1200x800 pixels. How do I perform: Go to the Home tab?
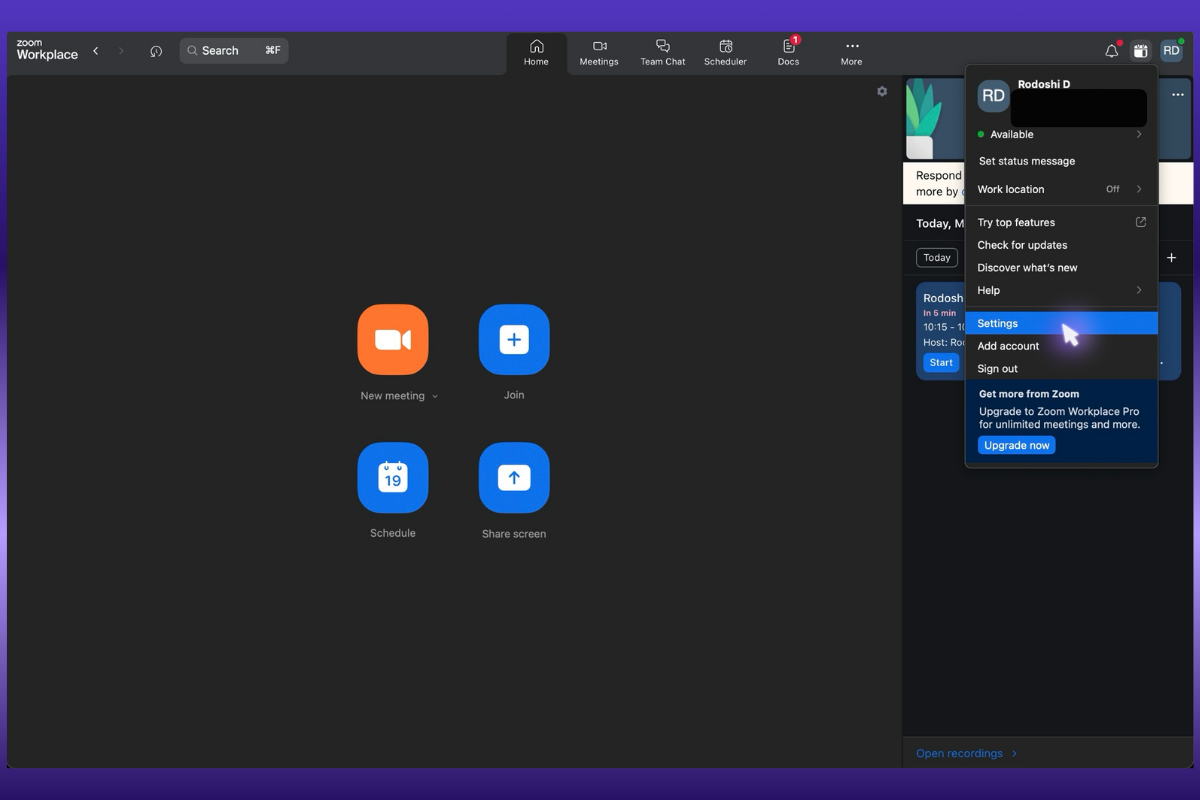pos(536,53)
